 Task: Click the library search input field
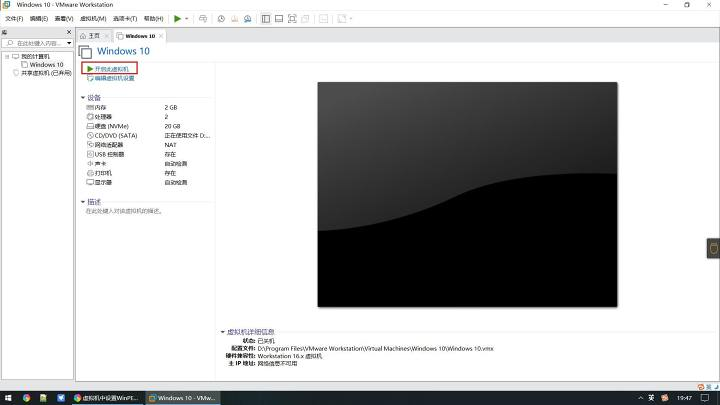tap(38, 43)
